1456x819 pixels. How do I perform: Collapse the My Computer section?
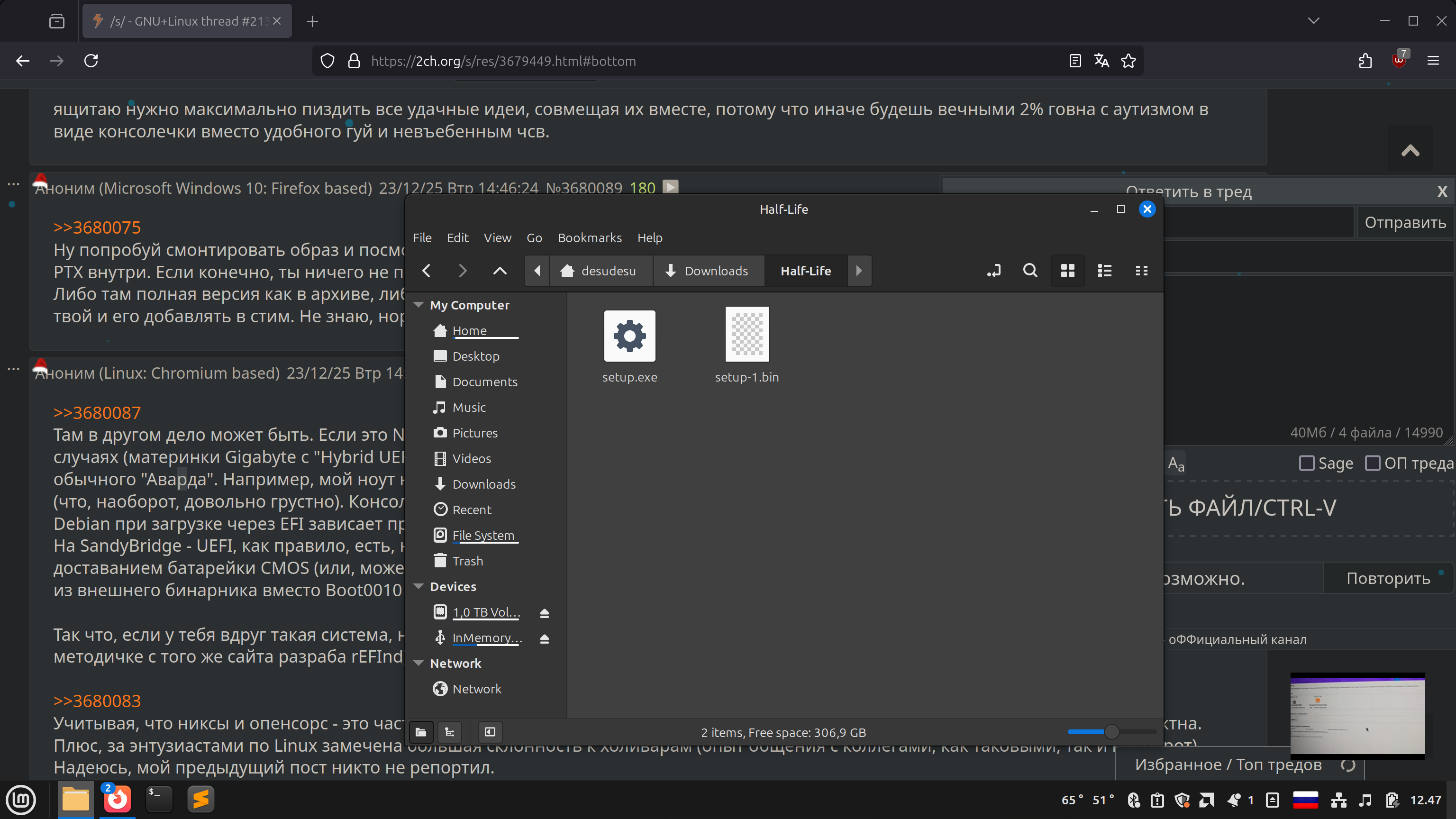coord(419,305)
